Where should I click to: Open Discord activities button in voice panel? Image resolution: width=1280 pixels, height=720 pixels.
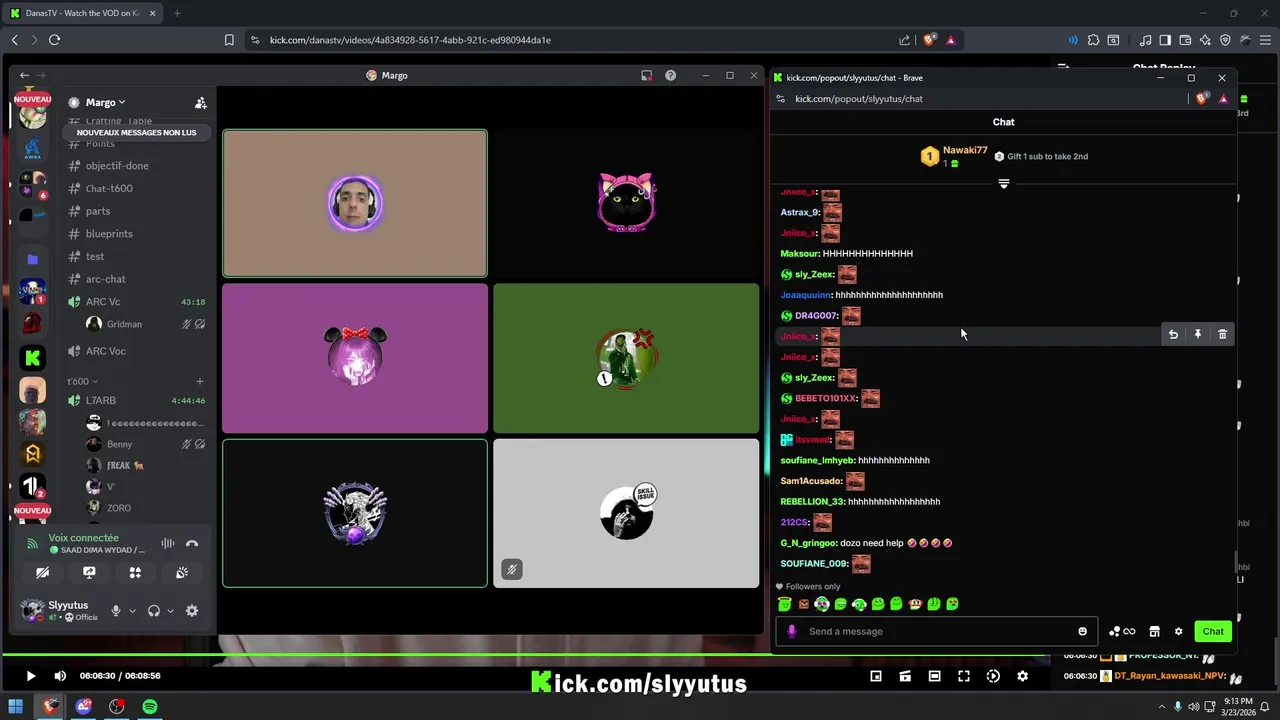coord(135,573)
